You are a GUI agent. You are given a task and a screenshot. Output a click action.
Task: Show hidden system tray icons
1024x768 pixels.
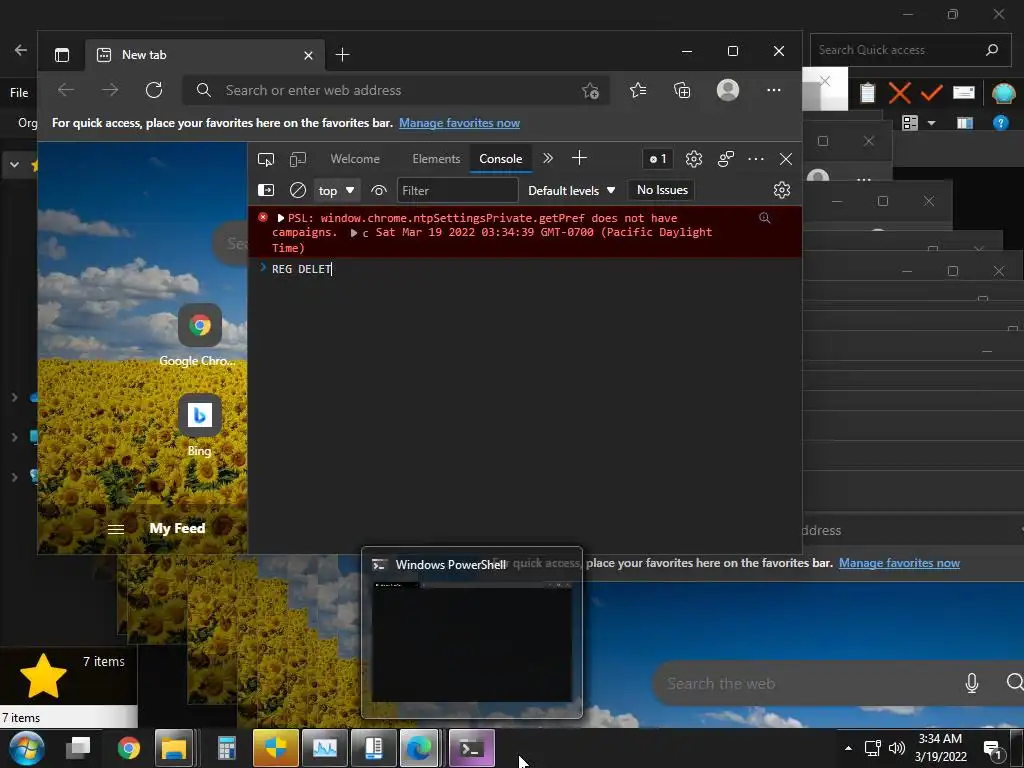pos(848,748)
